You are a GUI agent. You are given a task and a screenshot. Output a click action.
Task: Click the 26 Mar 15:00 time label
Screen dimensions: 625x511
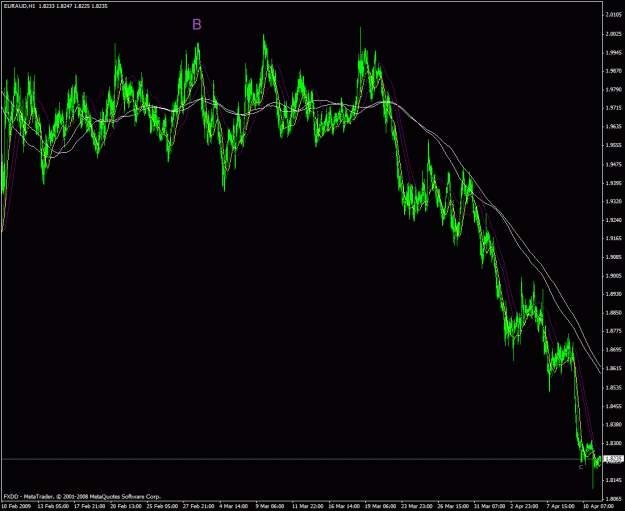click(x=452, y=506)
